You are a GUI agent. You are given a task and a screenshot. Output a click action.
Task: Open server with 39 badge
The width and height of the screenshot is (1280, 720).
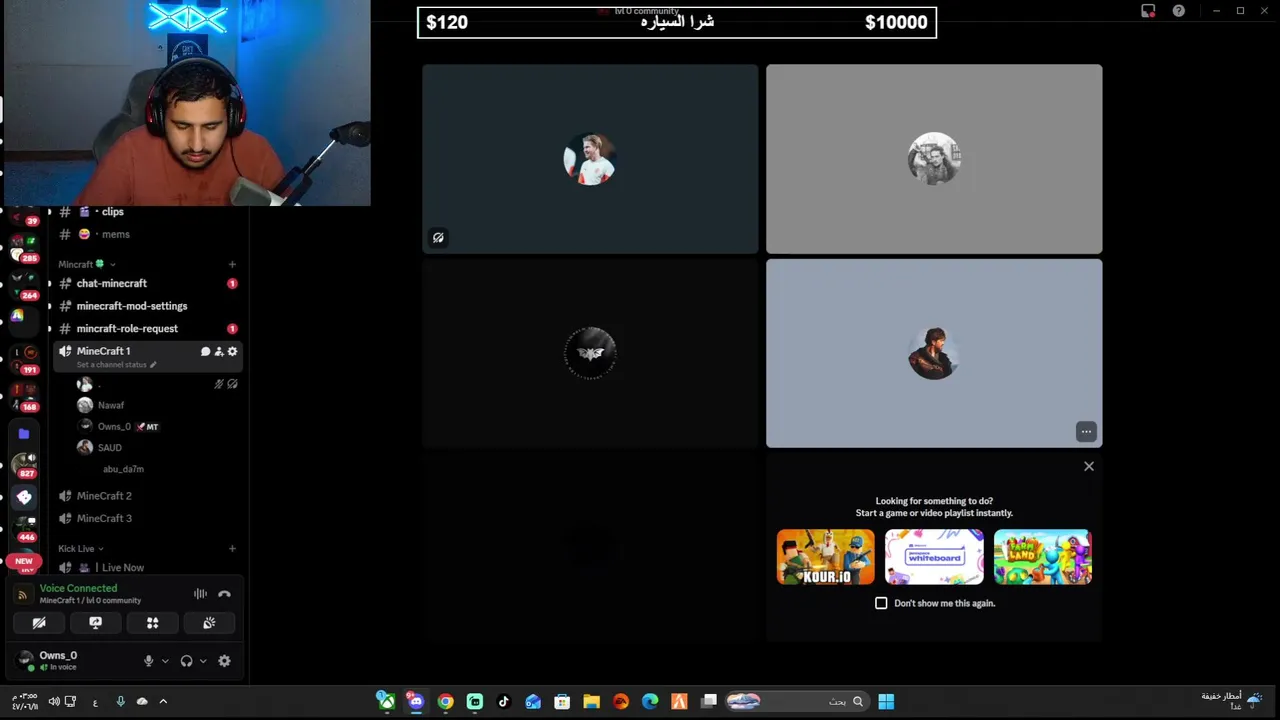click(x=23, y=216)
